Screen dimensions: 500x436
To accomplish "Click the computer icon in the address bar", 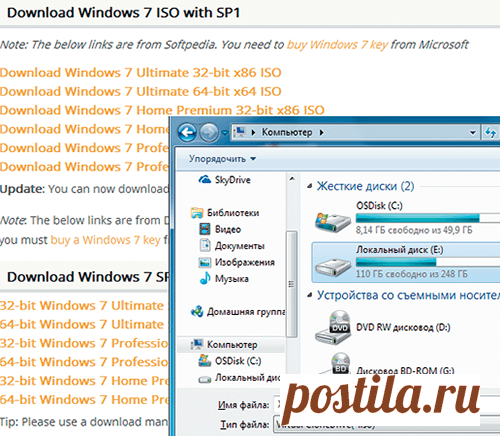I will 239,132.
